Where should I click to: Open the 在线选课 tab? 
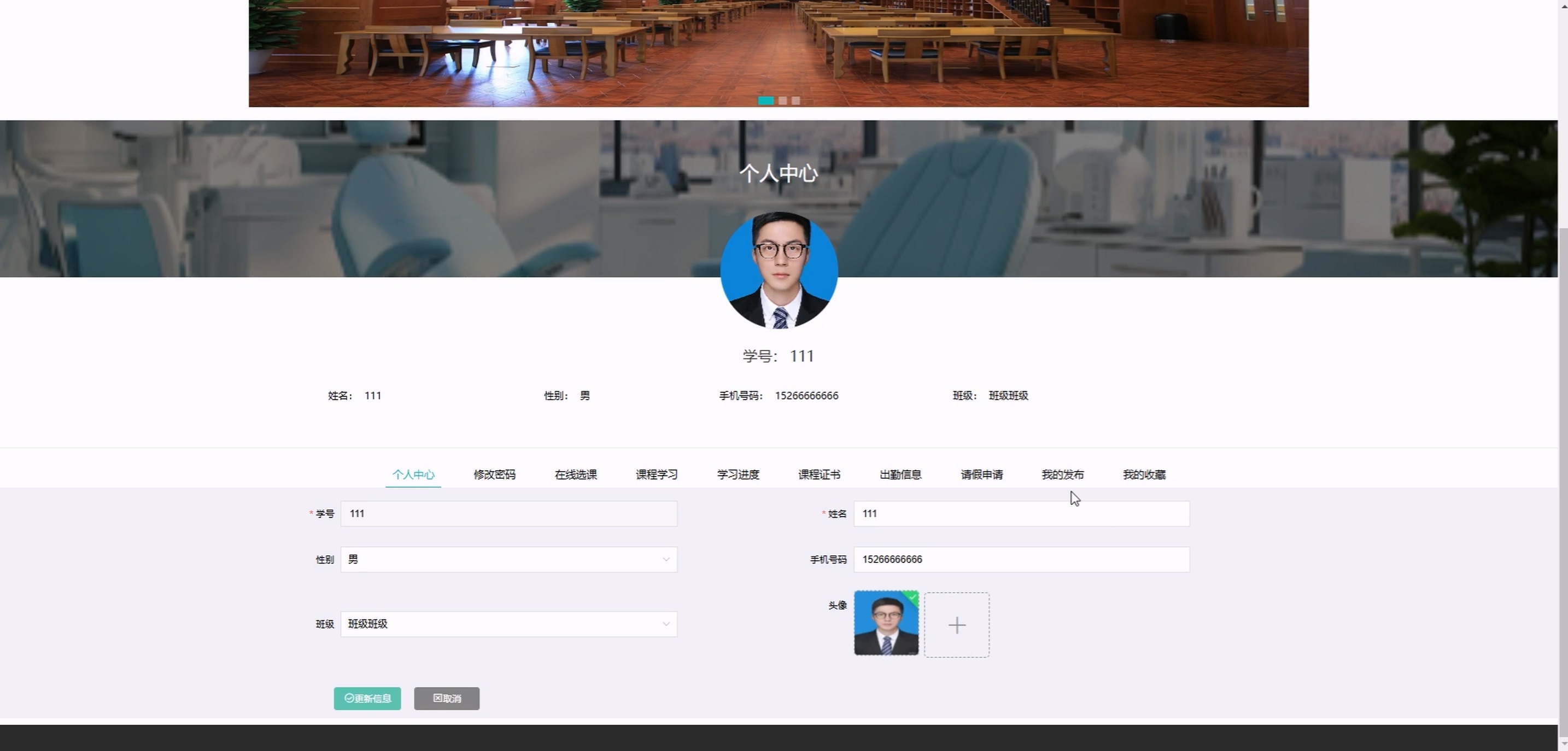pos(575,474)
